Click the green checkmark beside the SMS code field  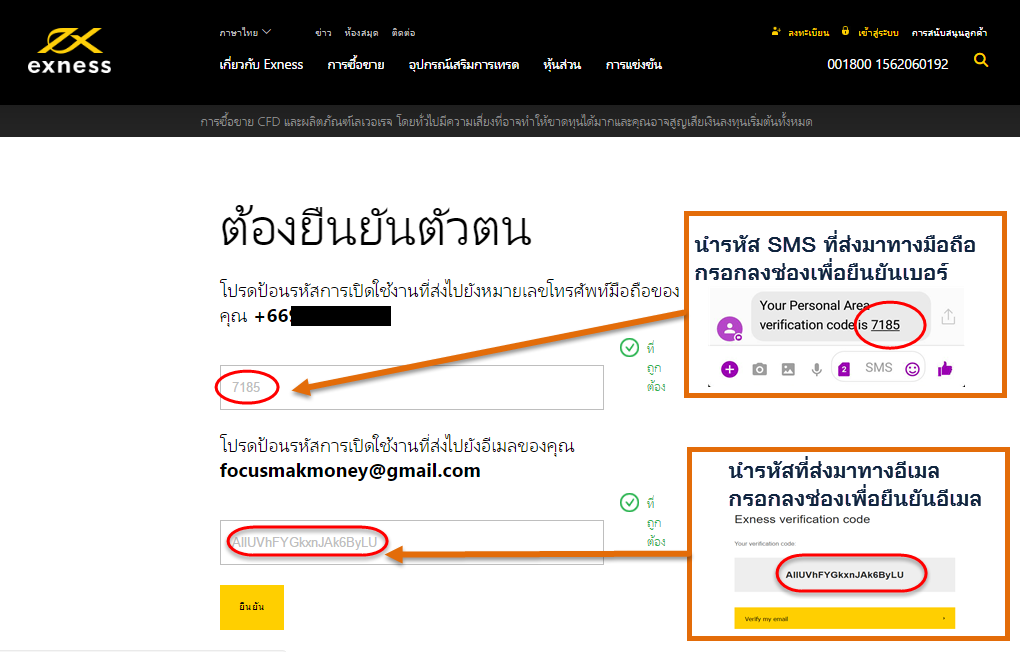(x=629, y=347)
